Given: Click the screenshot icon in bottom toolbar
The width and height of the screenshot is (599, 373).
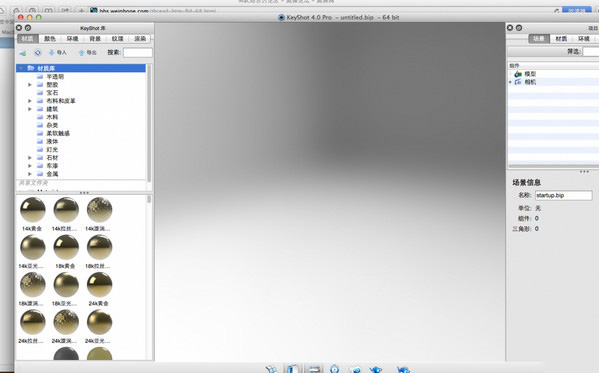Looking at the screenshot, I should tap(355, 369).
